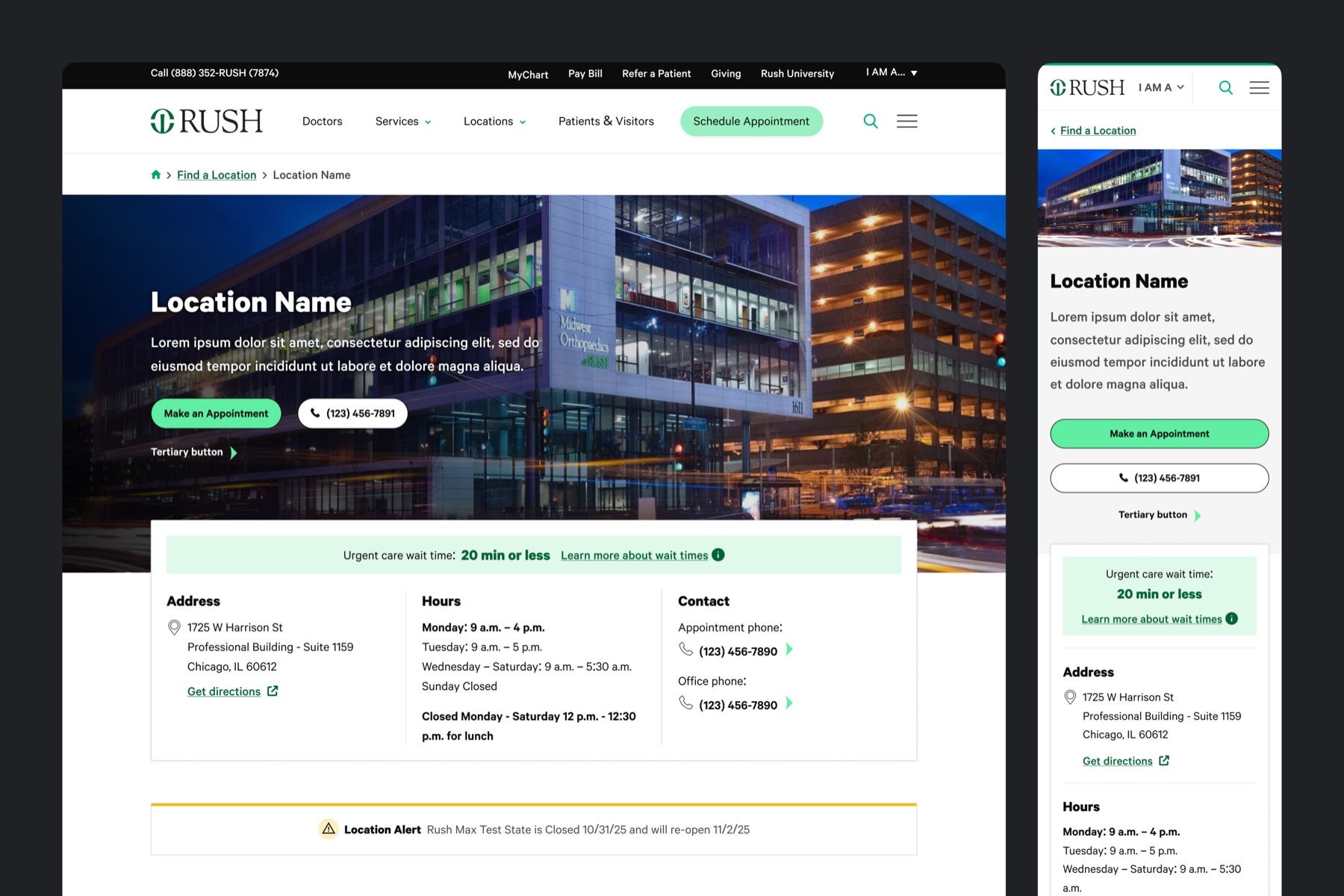The height and width of the screenshot is (896, 1344).
Task: Click the home icon in breadcrumb
Action: point(156,175)
